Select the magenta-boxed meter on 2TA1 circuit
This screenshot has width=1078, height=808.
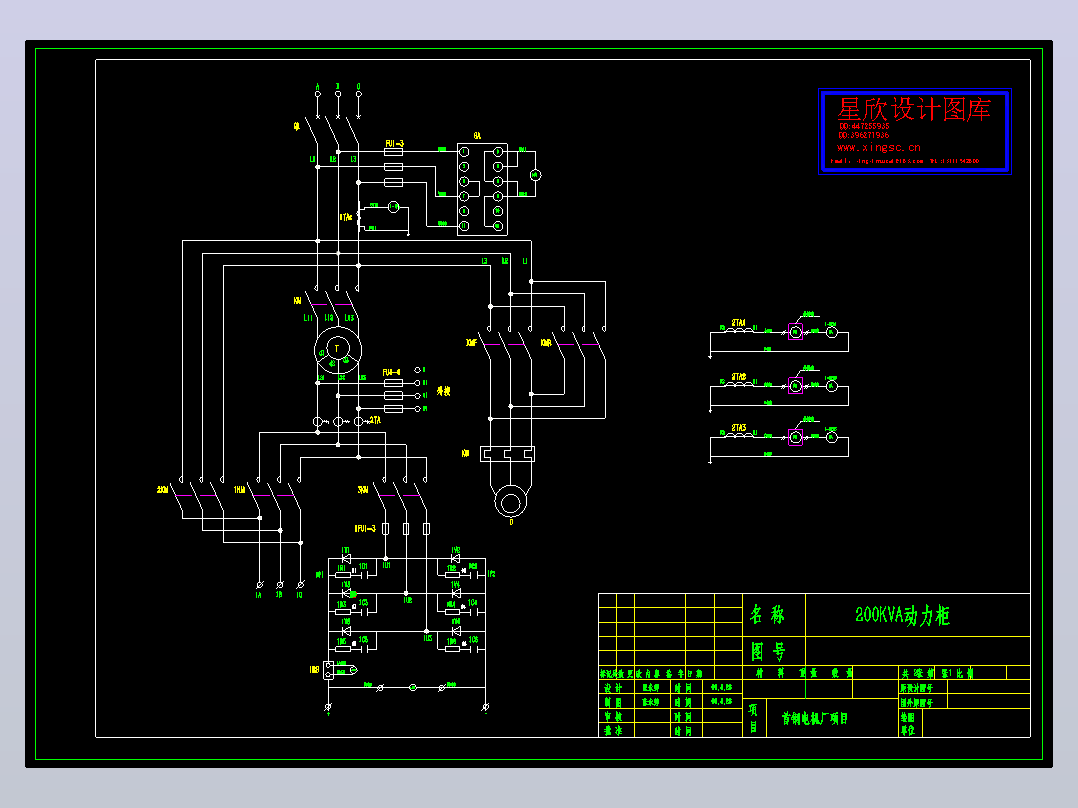[x=795, y=332]
